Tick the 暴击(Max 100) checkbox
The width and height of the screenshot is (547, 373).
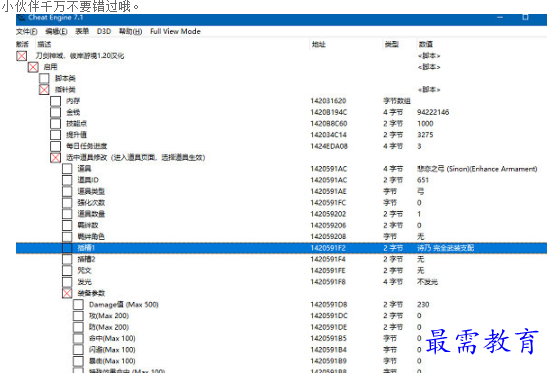tap(78, 361)
